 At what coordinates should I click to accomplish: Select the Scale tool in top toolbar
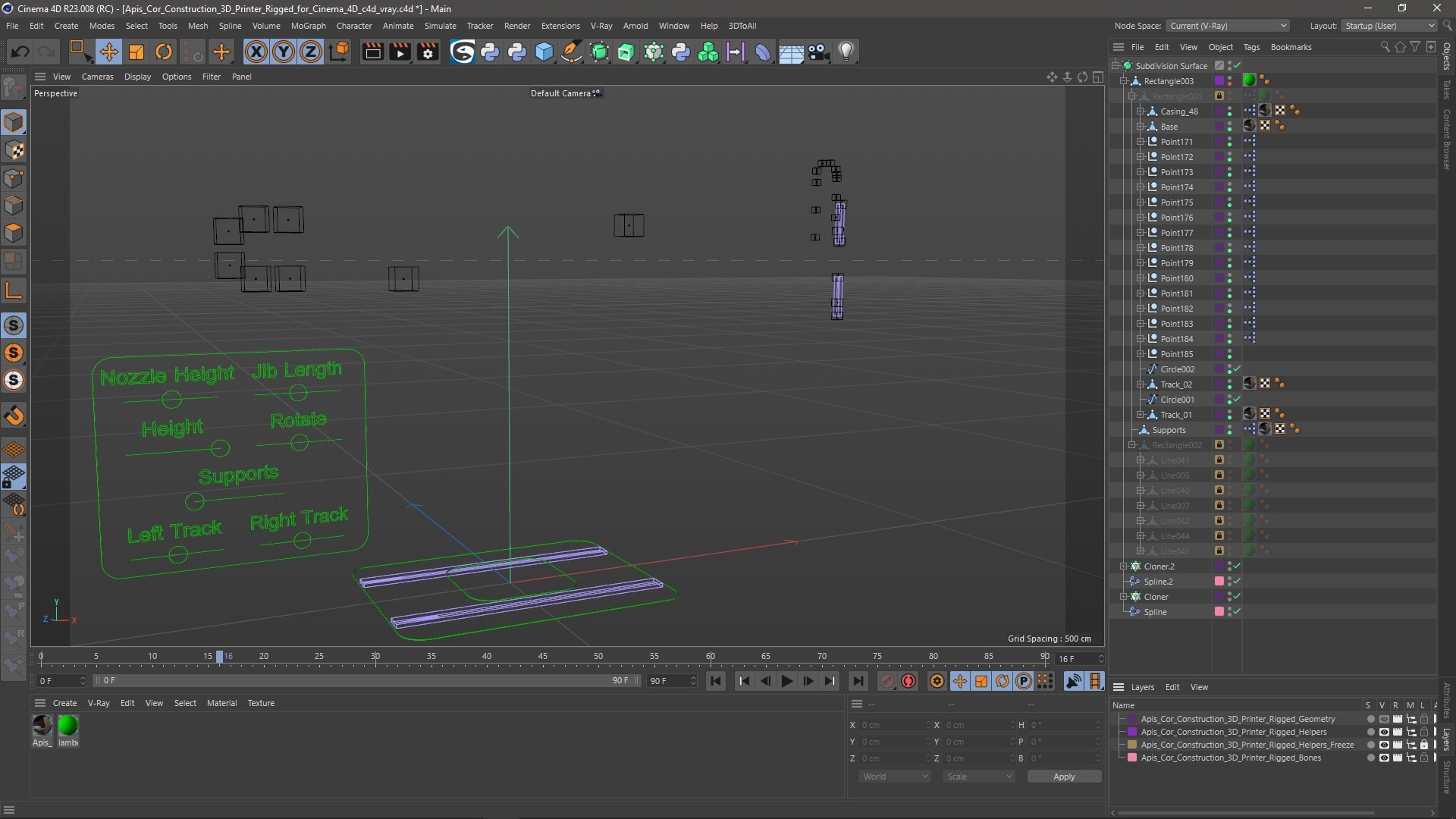136,52
